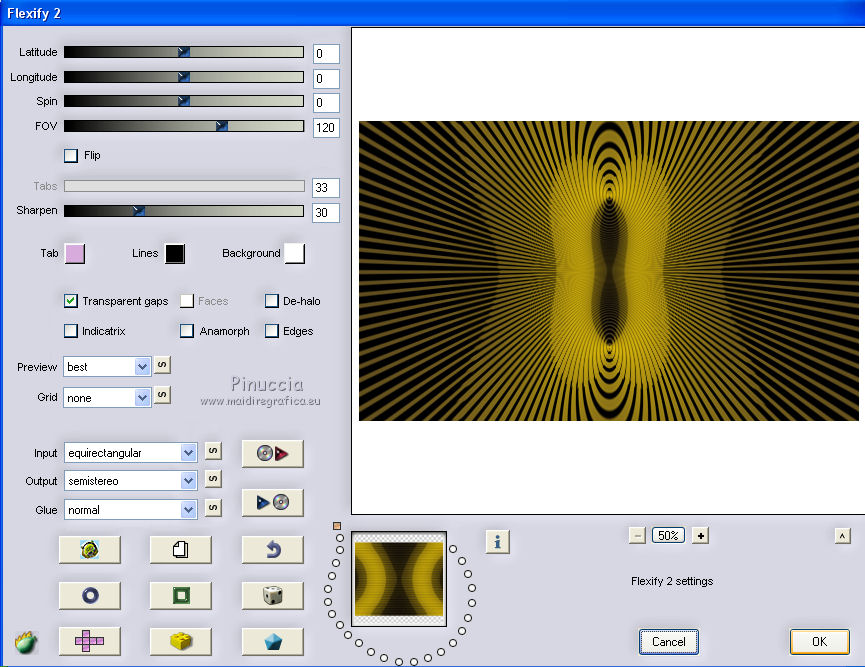
Task: Pick the white Background color swatch
Action: (295, 254)
